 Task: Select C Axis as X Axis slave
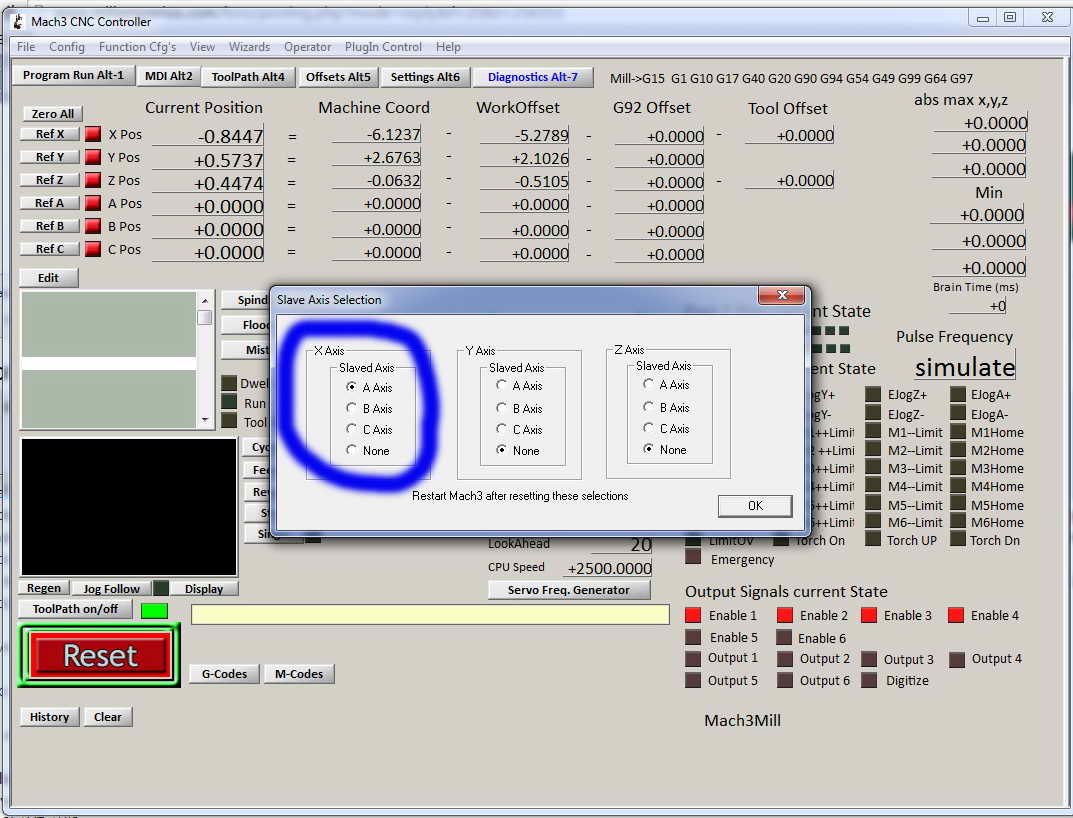click(352, 429)
